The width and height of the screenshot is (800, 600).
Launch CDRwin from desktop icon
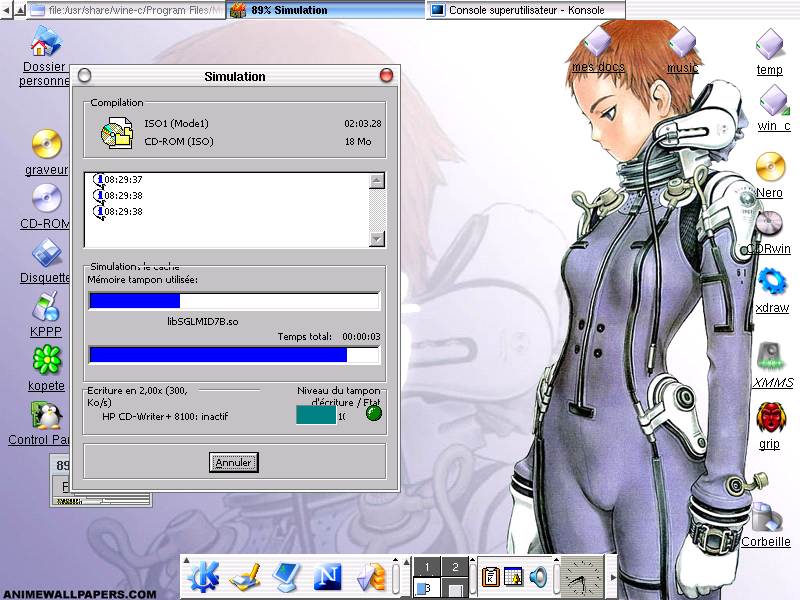click(769, 223)
